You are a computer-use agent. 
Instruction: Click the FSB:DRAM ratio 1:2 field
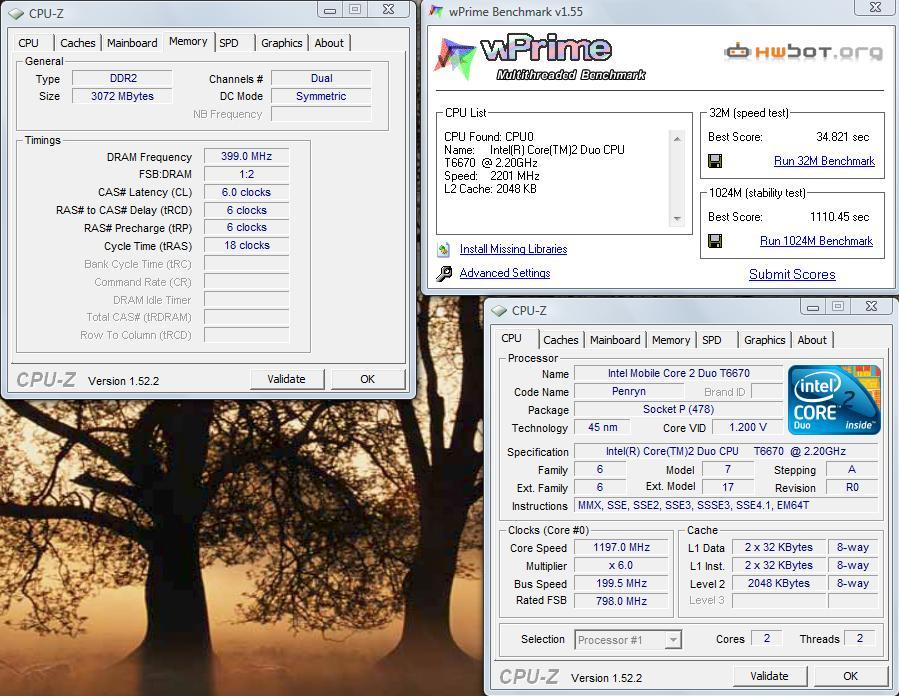(247, 174)
